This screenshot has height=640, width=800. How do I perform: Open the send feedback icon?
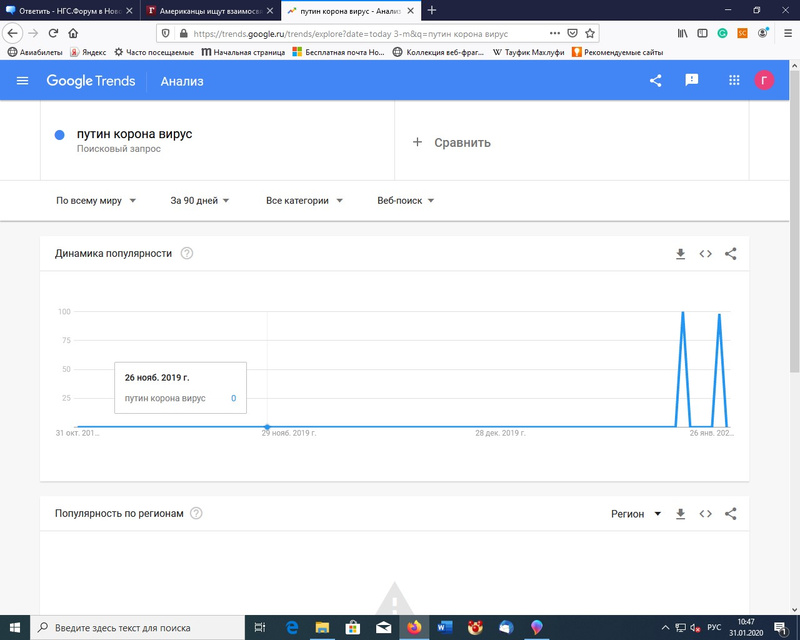pyautogui.click(x=691, y=80)
